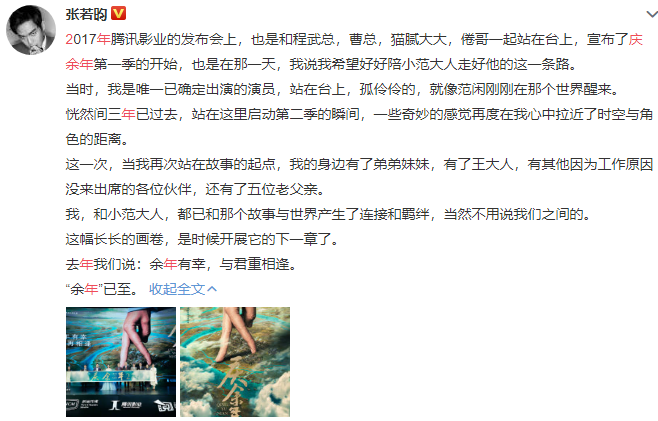Click the red 年 in 恍然间三年已过去
This screenshot has height=421, width=658.
[128, 115]
